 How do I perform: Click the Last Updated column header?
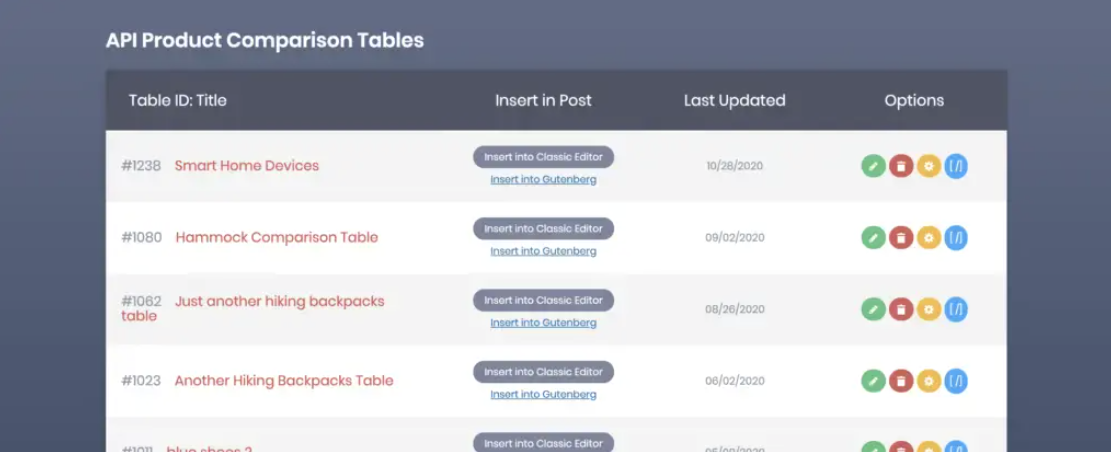click(734, 100)
